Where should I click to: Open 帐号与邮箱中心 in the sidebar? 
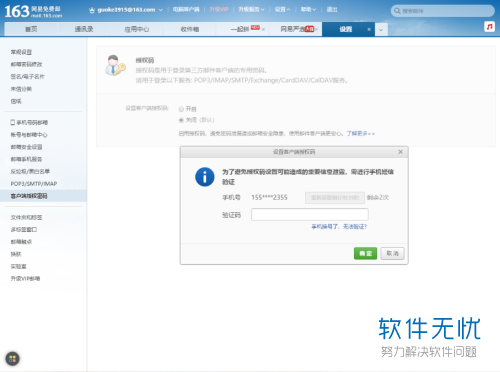pos(29,135)
